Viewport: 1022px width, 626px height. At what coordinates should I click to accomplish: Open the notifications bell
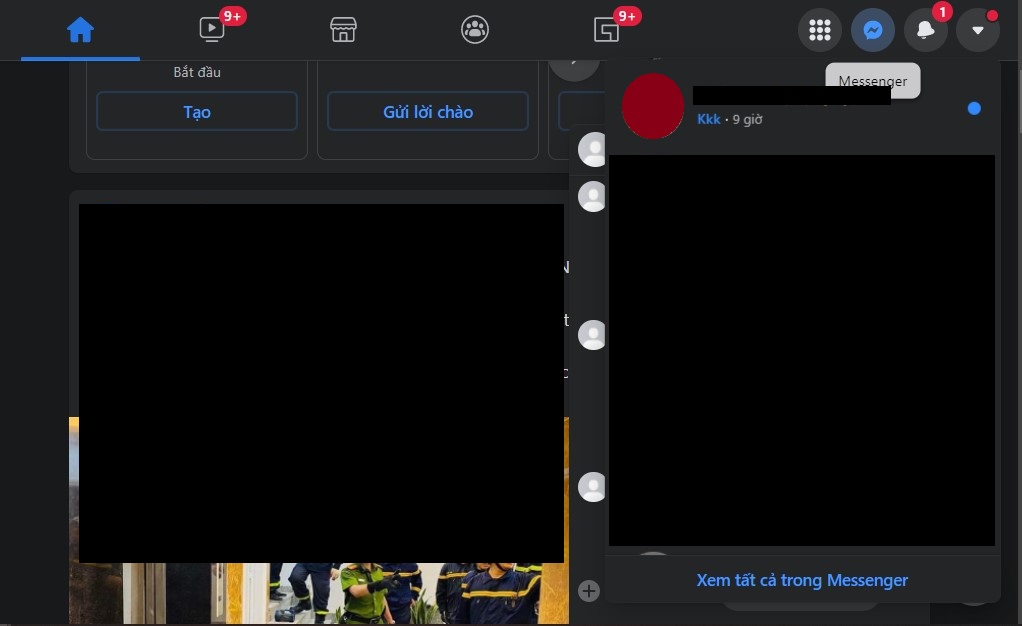(x=926, y=30)
